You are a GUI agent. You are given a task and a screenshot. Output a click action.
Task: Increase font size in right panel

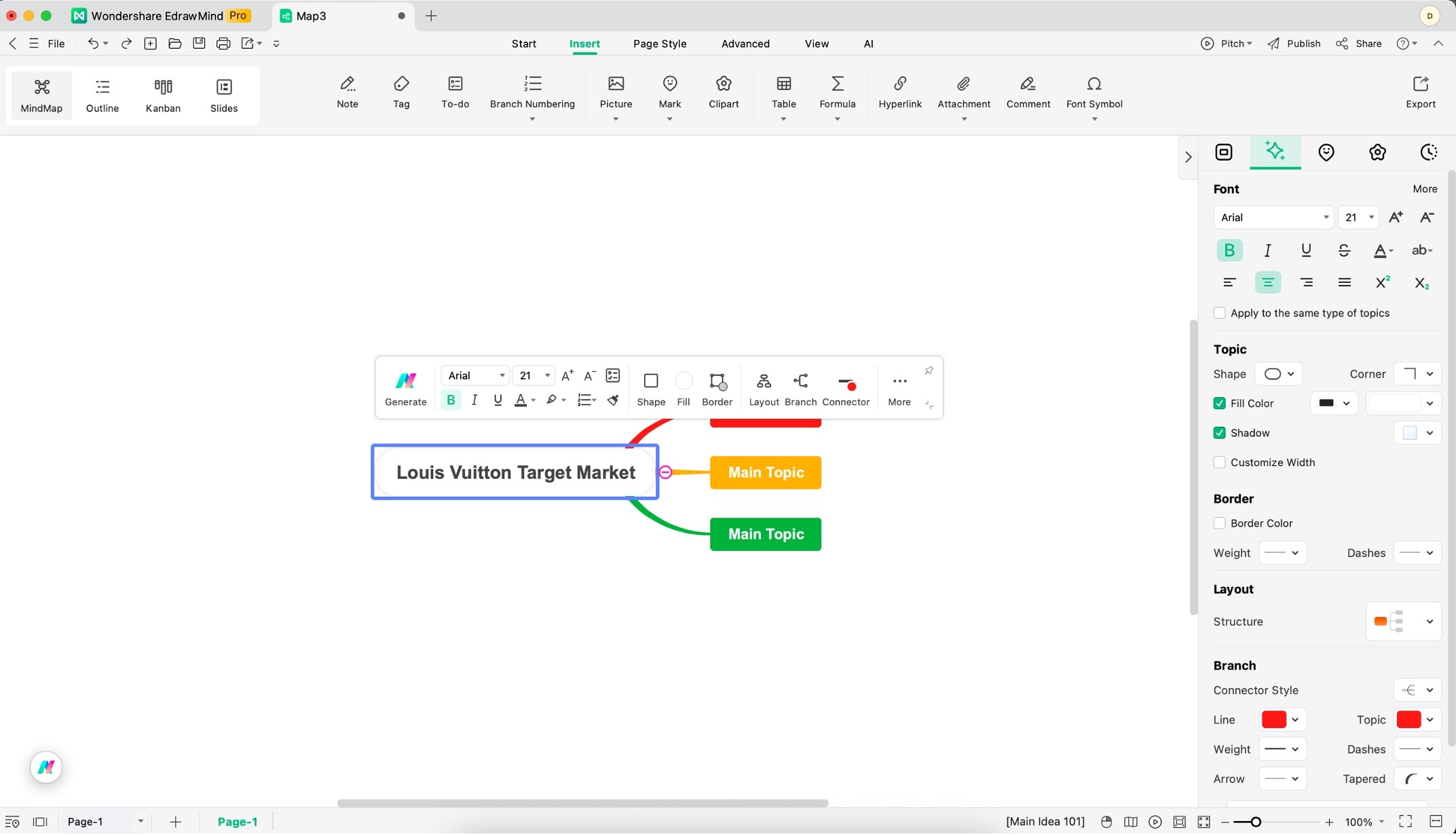tap(1396, 217)
